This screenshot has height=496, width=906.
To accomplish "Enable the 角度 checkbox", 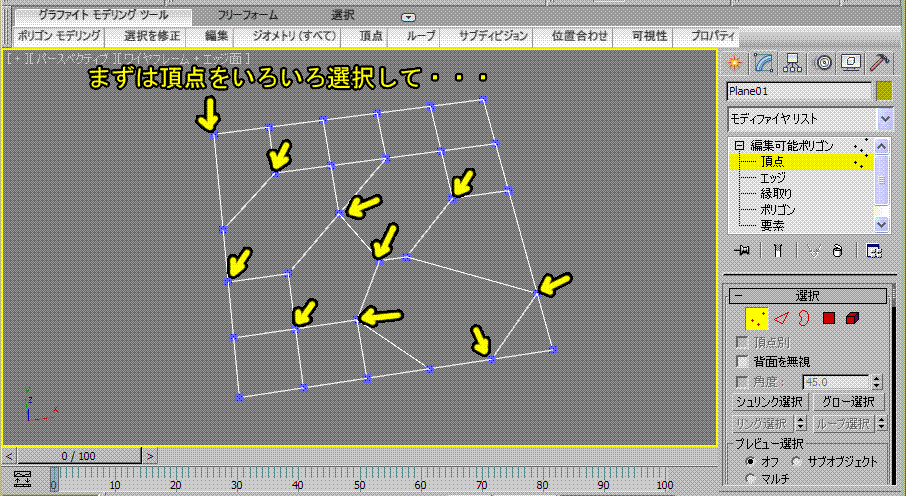I will coord(742,382).
